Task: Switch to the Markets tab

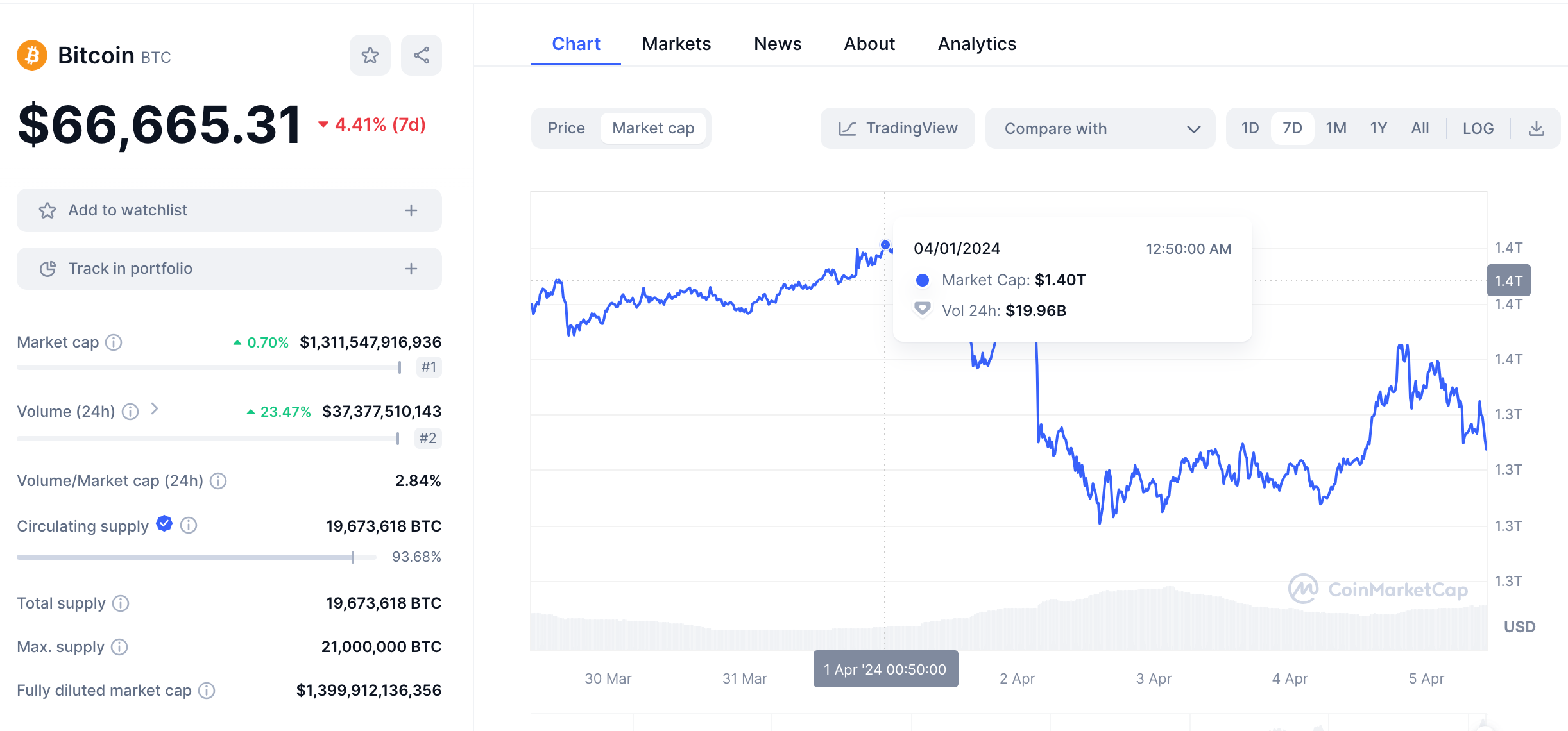Action: pos(676,44)
